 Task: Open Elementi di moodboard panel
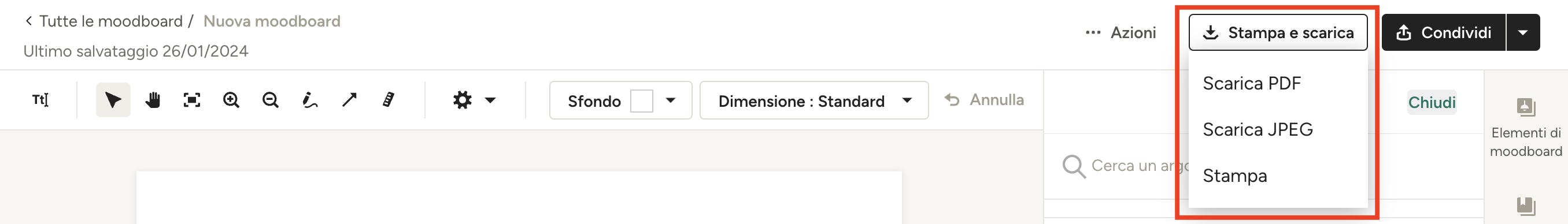coord(1525,128)
